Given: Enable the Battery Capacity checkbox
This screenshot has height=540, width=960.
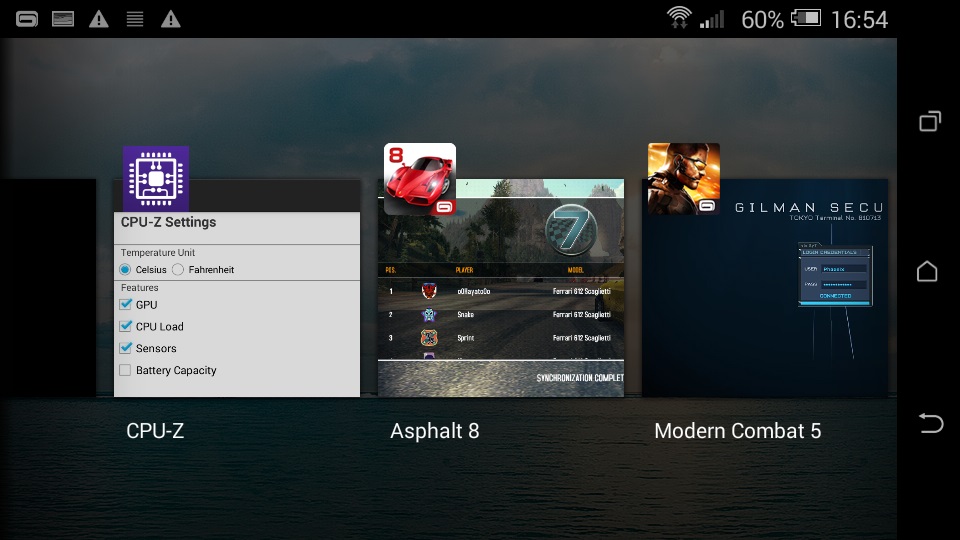Looking at the screenshot, I should (125, 371).
